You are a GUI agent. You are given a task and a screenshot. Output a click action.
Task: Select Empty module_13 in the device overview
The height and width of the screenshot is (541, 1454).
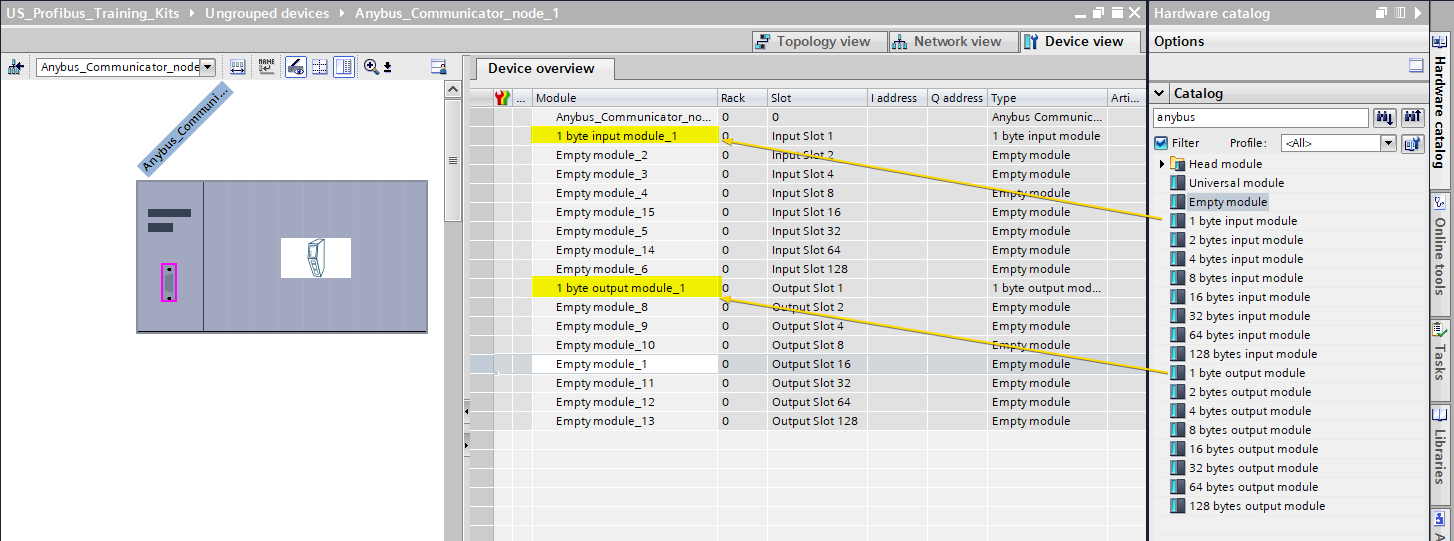[605, 421]
